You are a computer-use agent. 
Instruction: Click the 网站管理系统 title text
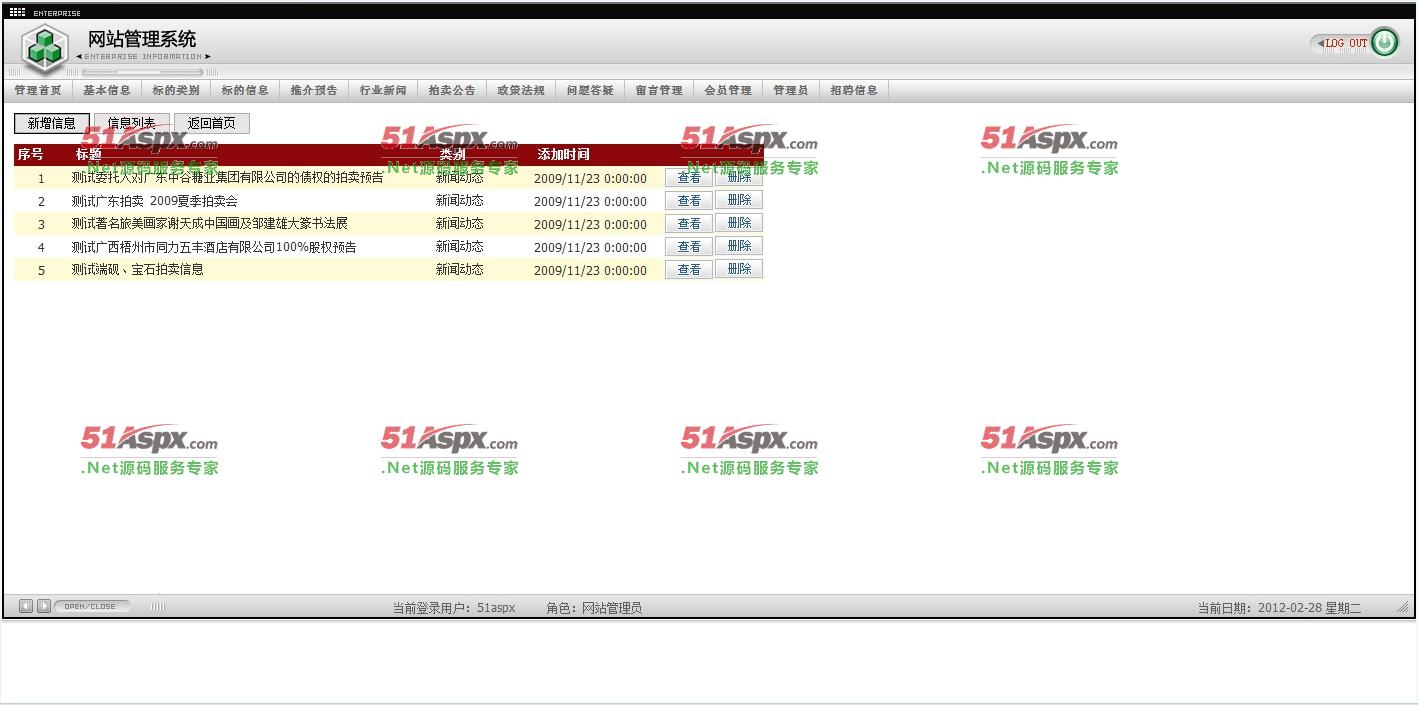coord(142,39)
